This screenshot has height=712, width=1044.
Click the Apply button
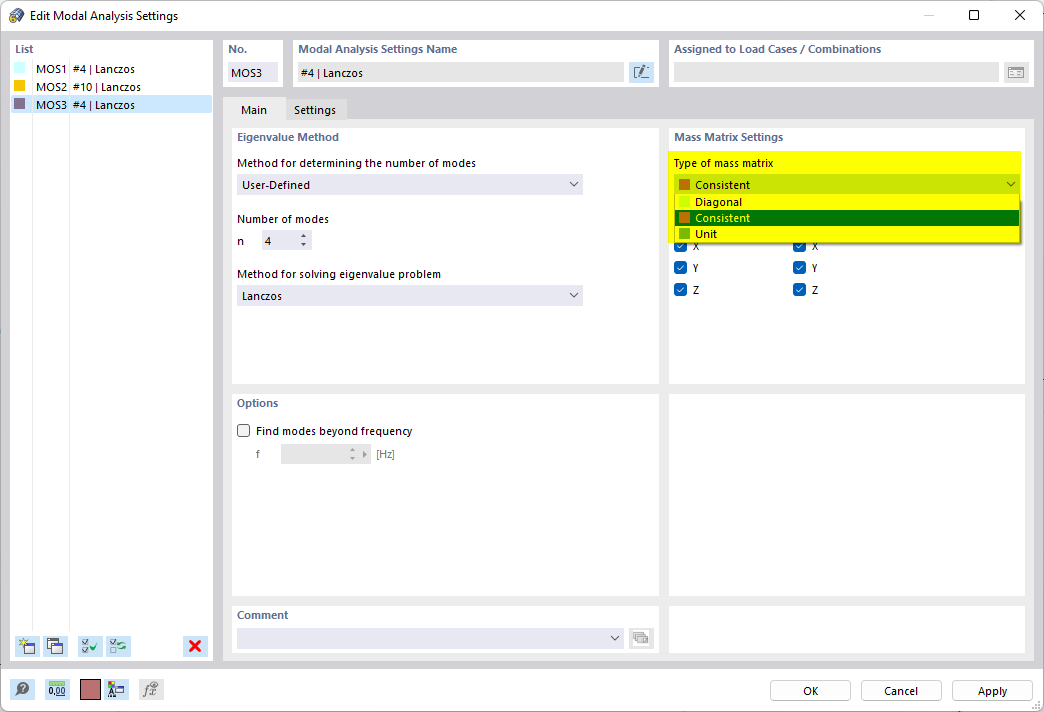[992, 691]
